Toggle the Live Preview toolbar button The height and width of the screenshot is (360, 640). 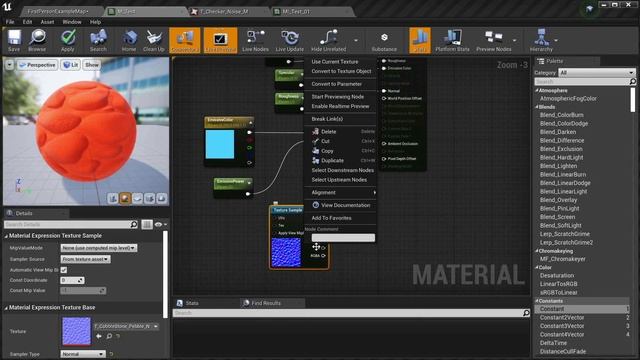[220, 40]
